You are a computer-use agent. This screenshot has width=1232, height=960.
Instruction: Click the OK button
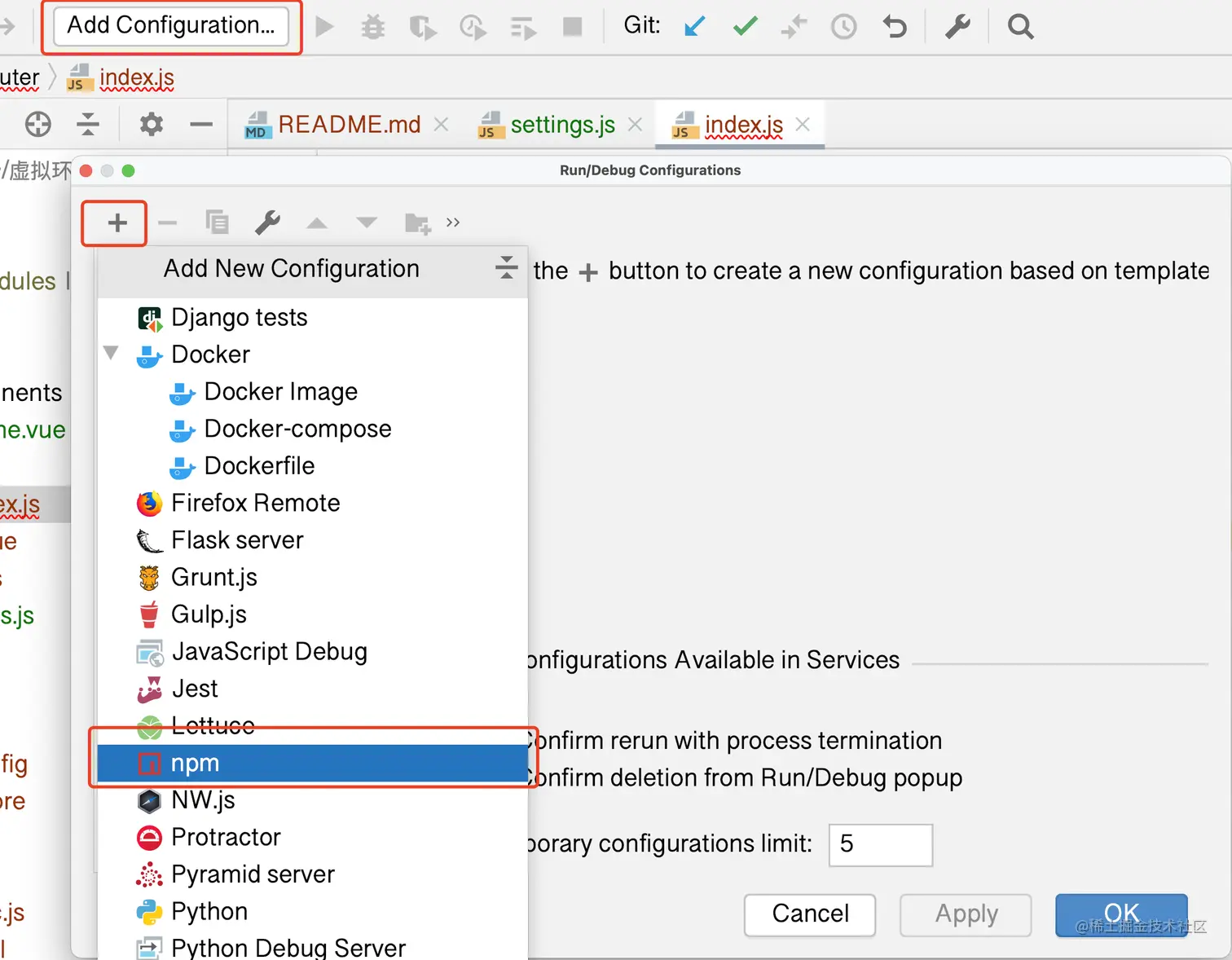click(1121, 914)
